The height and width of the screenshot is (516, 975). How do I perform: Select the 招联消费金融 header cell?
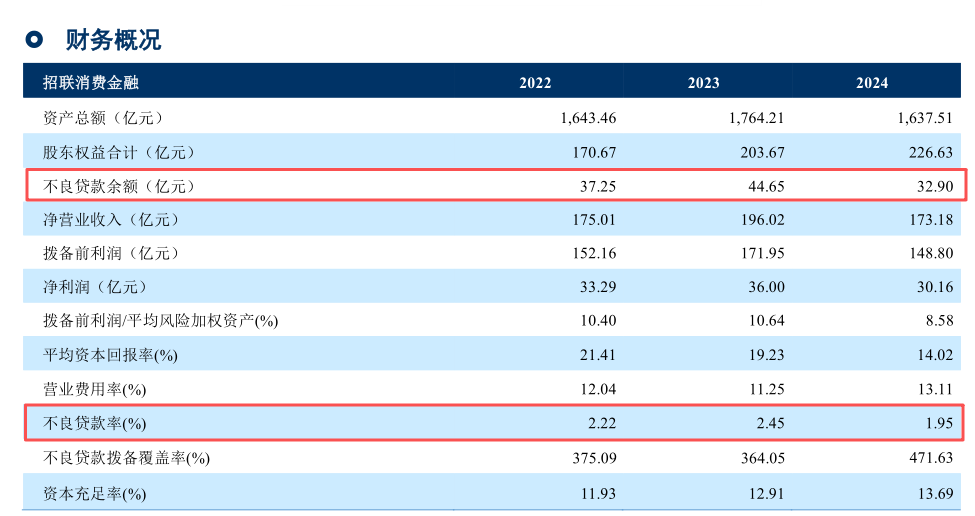[x=91, y=83]
